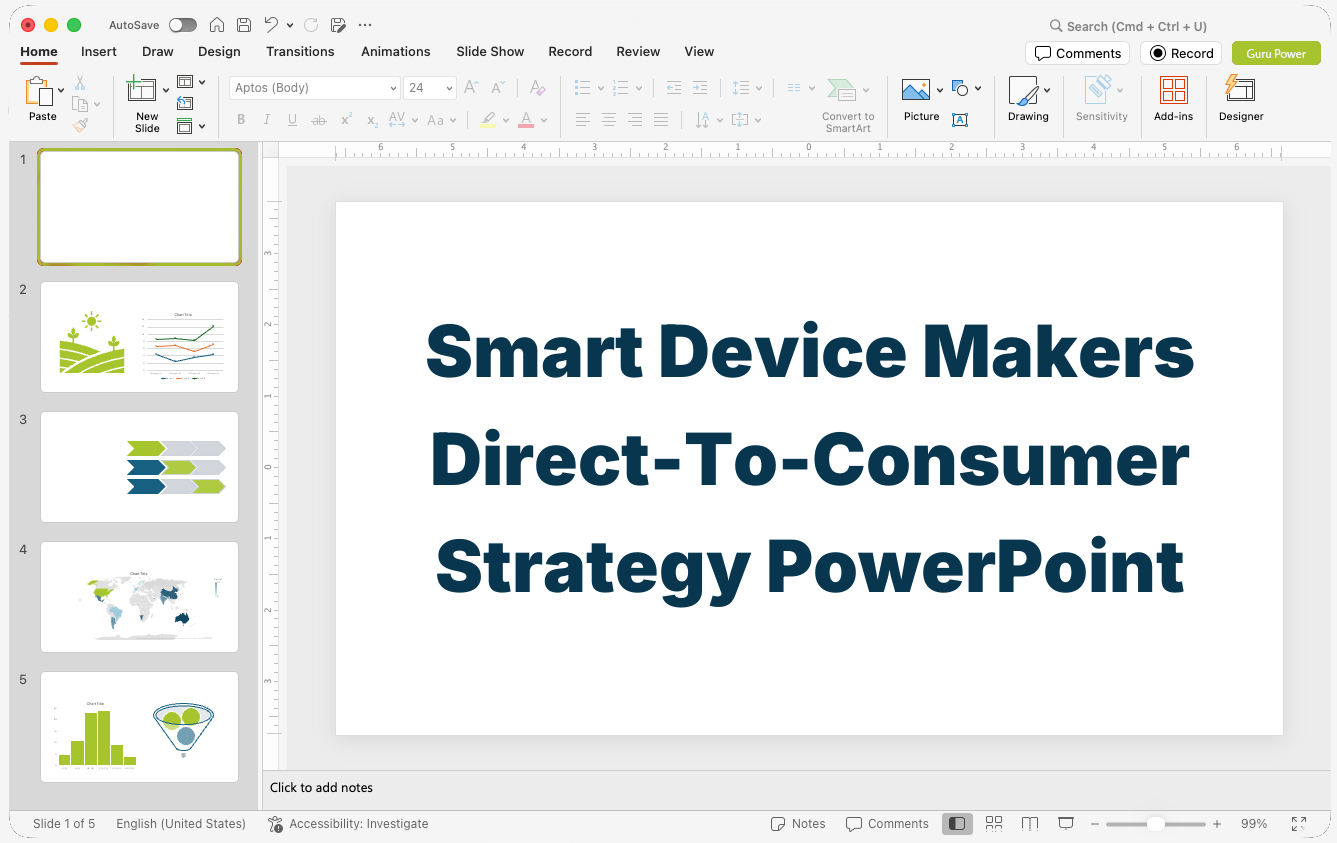
Task: Click the text highlight yellow swatch
Action: coord(488,120)
